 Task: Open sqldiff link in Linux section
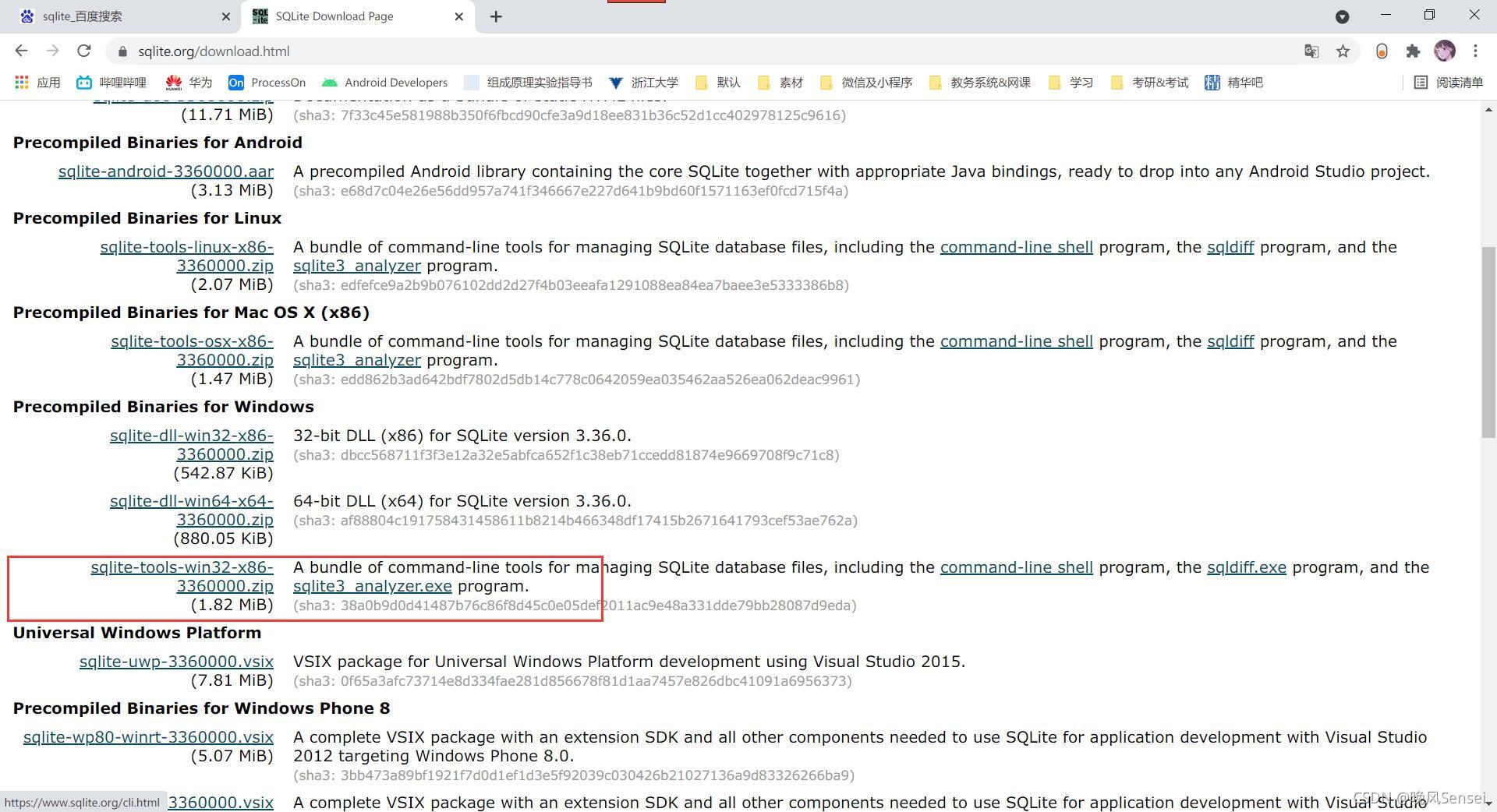click(x=1230, y=247)
